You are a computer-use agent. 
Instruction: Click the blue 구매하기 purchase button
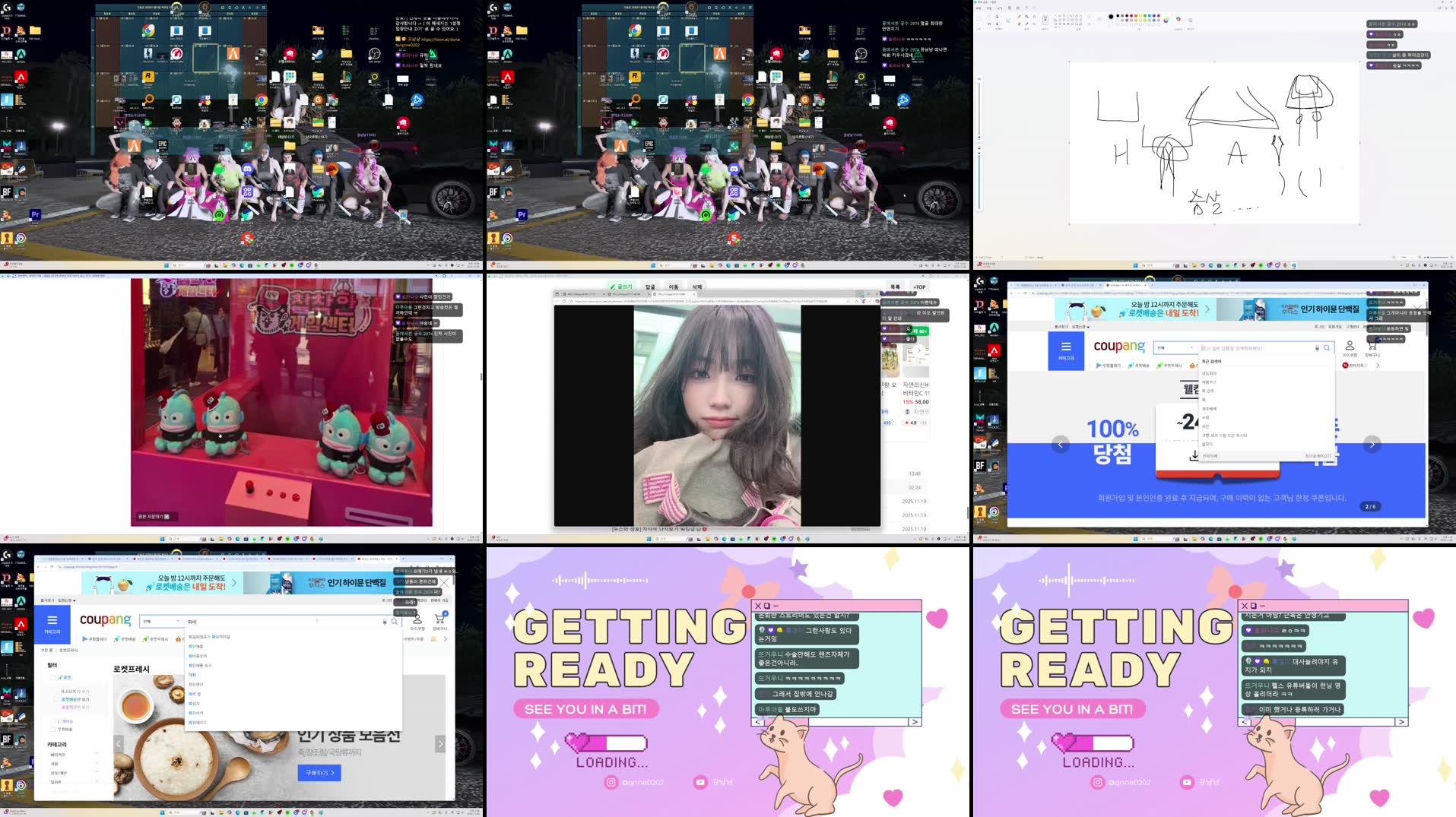(318, 773)
